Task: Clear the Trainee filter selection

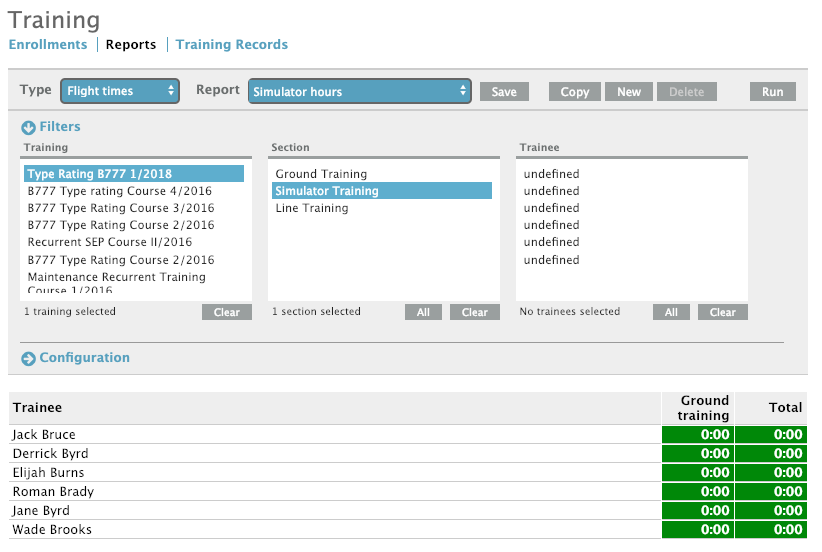Action: pyautogui.click(x=722, y=312)
